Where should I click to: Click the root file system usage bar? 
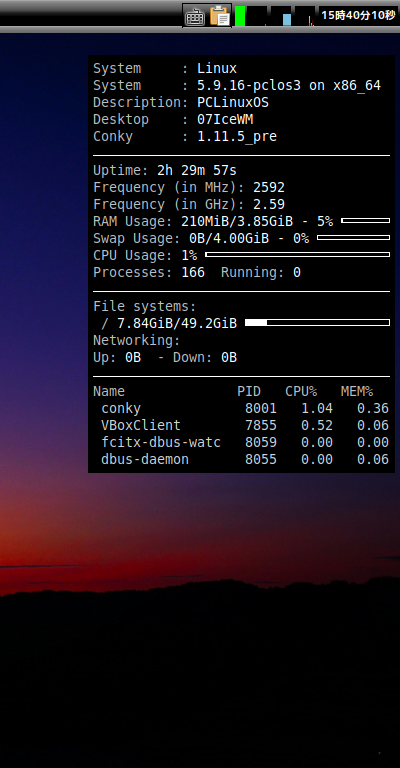click(317, 322)
